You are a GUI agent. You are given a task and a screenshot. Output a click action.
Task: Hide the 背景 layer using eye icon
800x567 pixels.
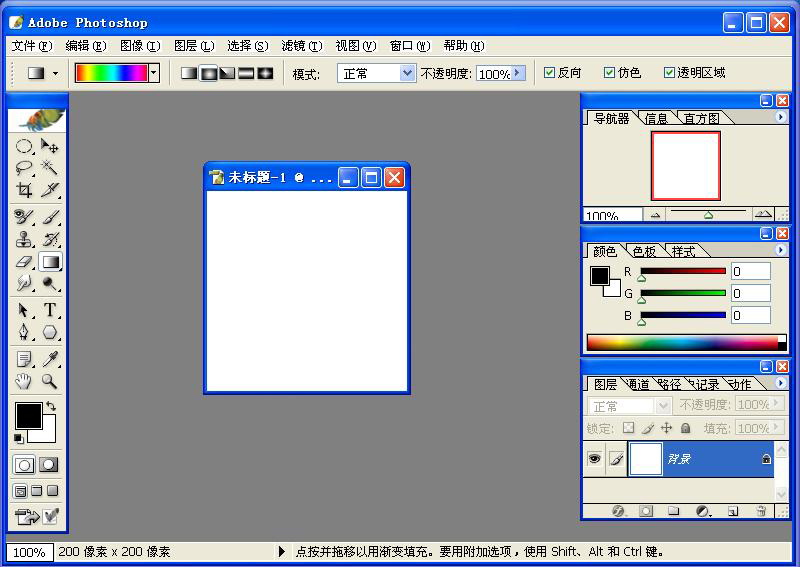[594, 458]
